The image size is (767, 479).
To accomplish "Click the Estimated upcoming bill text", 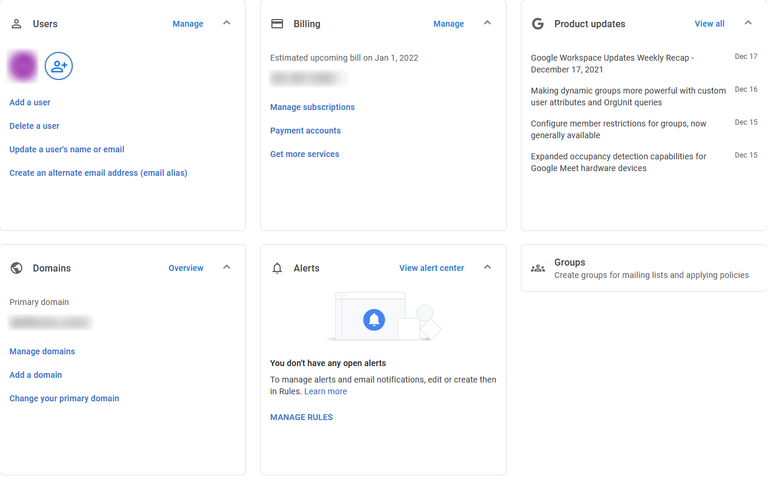I will (344, 58).
